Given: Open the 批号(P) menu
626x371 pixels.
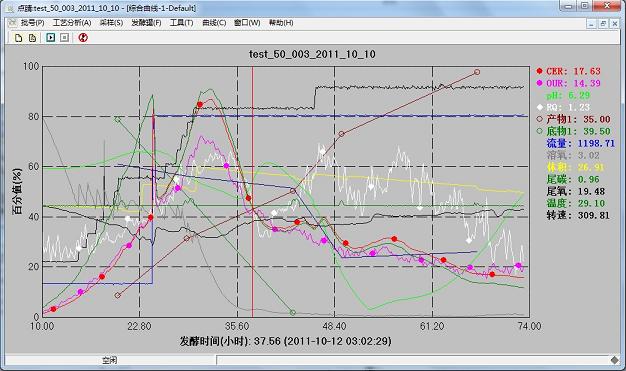Looking at the screenshot, I should (x=33, y=23).
